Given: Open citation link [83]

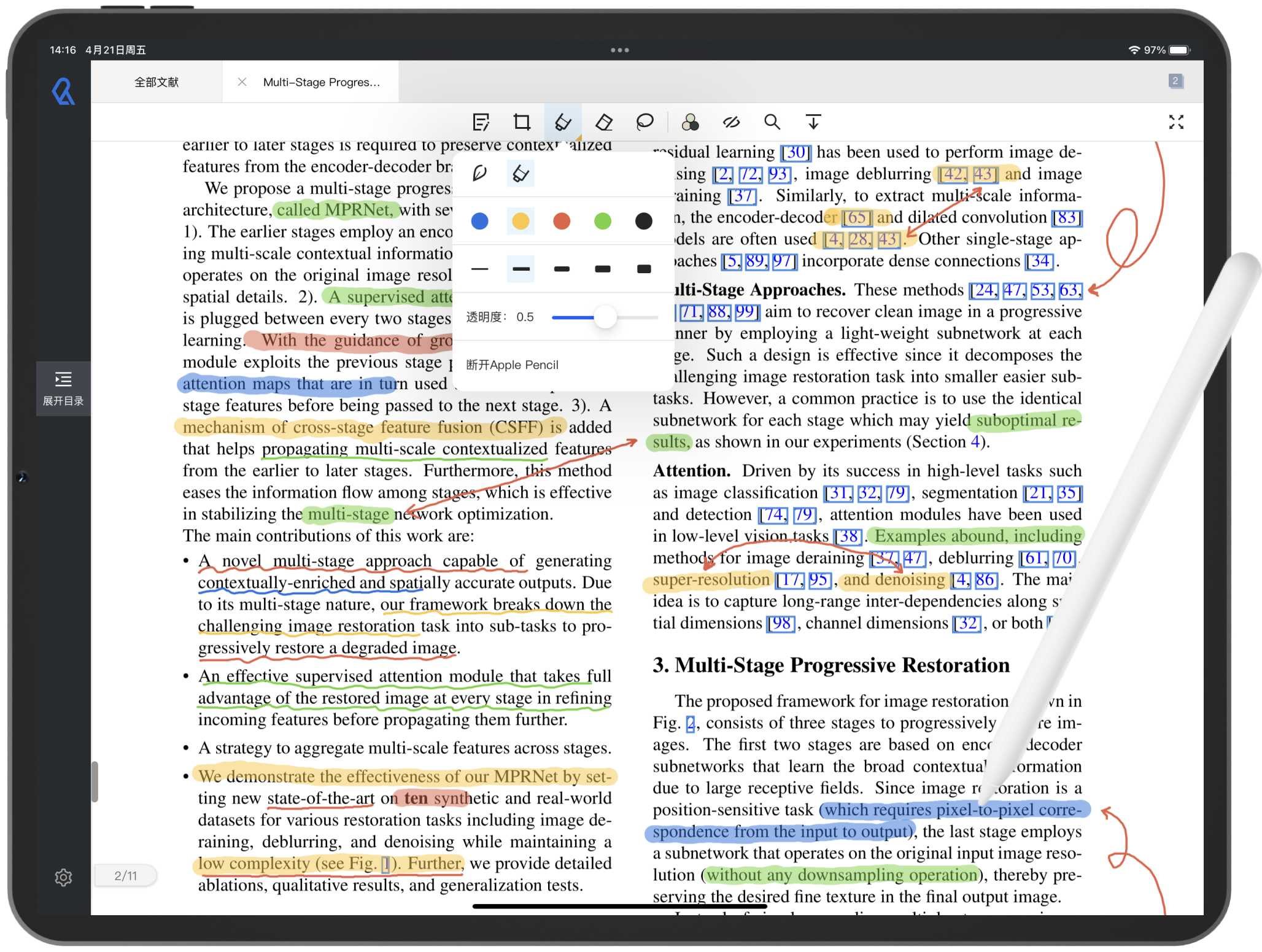Looking at the screenshot, I should click(x=1067, y=217).
